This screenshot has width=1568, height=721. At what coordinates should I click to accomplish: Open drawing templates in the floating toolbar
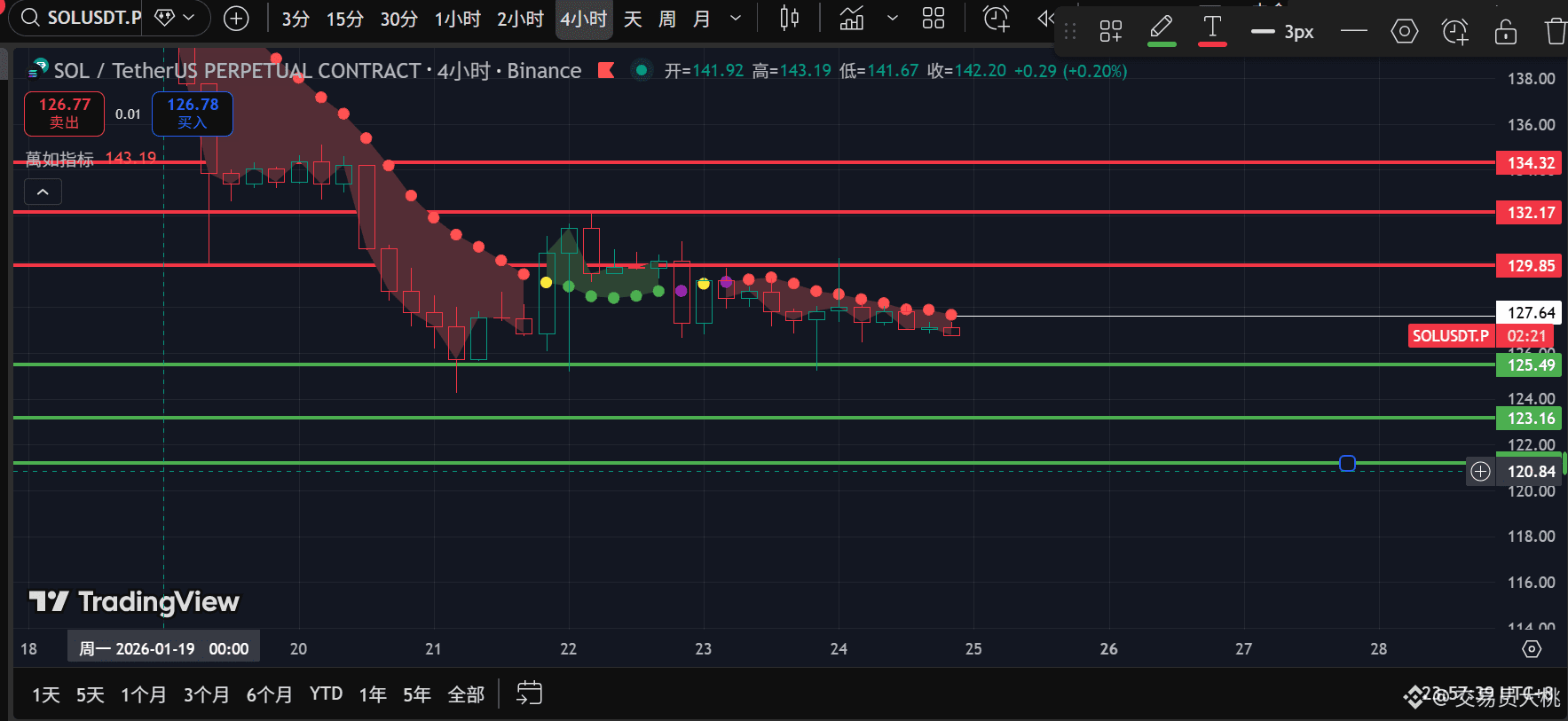click(1111, 32)
